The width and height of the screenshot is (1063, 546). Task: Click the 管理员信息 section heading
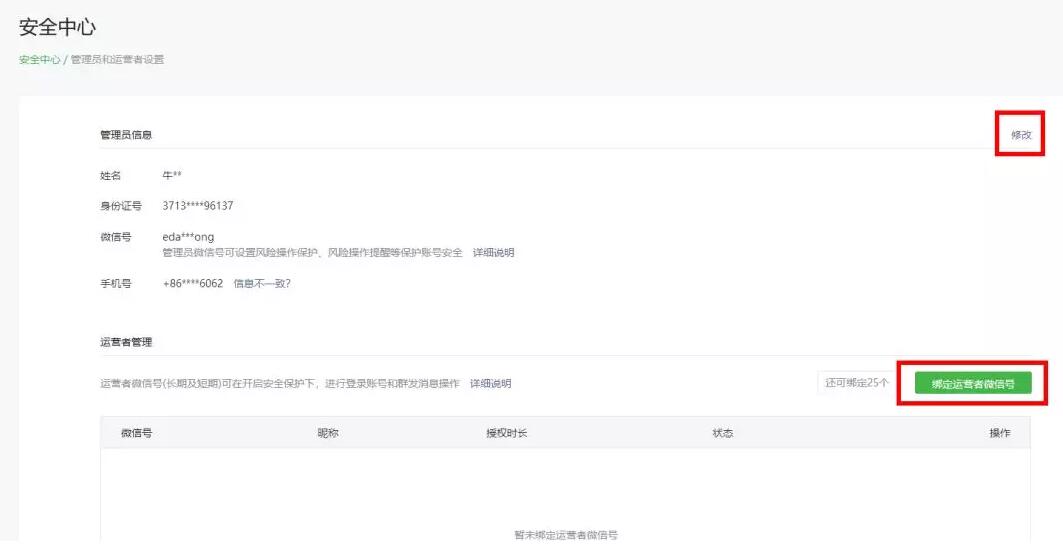point(126,134)
